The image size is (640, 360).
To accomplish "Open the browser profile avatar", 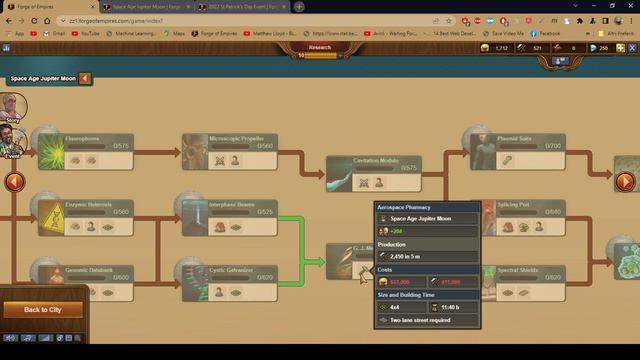I will [618, 21].
